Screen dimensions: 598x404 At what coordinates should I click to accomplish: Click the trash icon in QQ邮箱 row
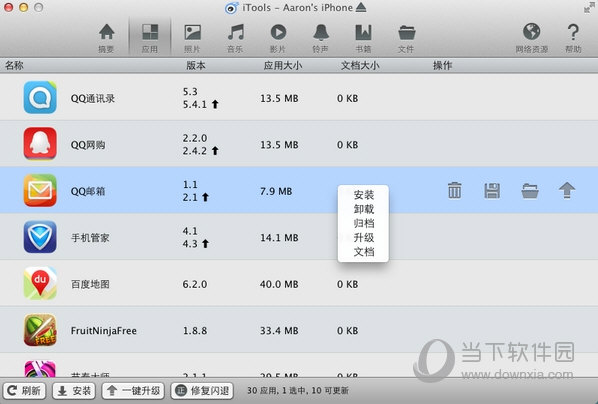[455, 190]
